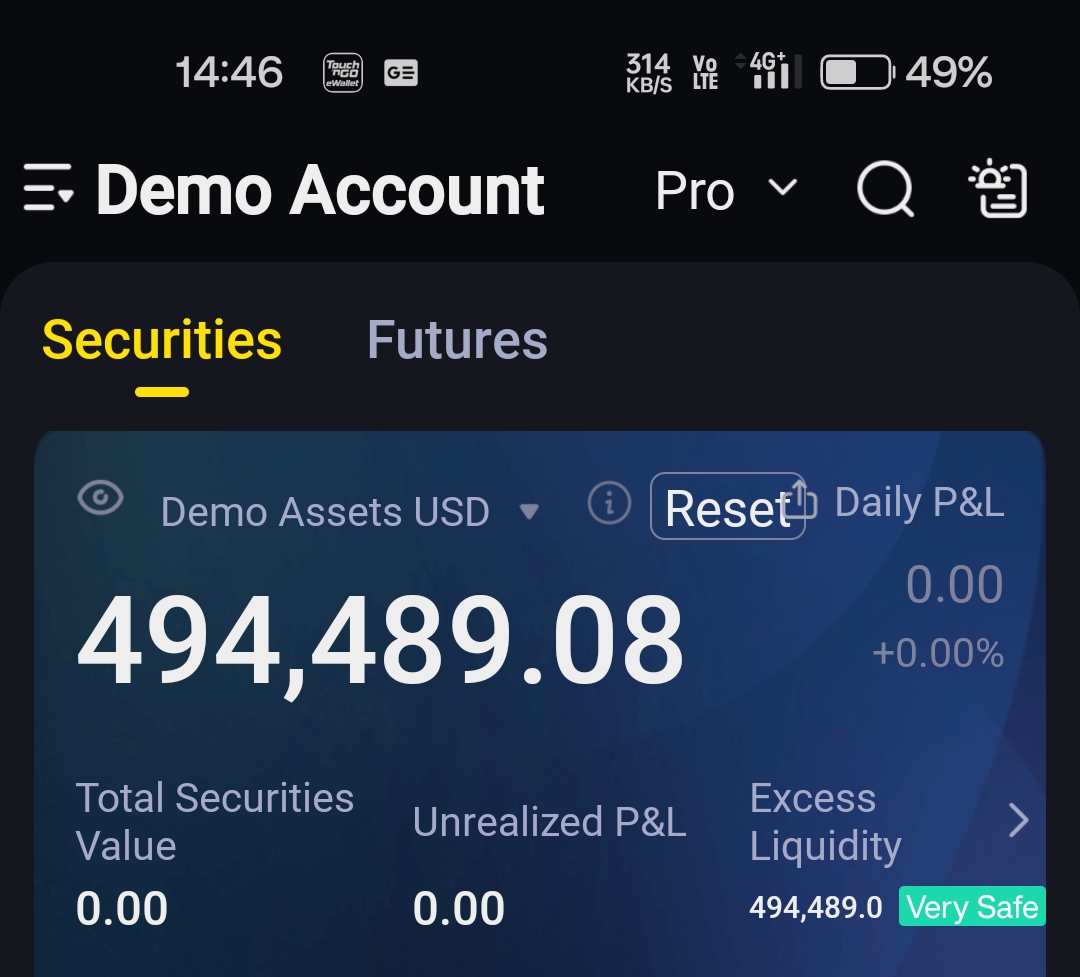Tap the search magnifier icon
The width and height of the screenshot is (1080, 977).
point(885,189)
